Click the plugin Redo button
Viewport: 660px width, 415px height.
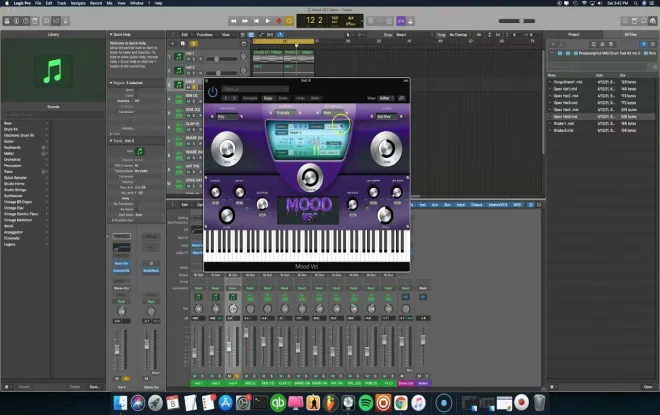[315, 98]
